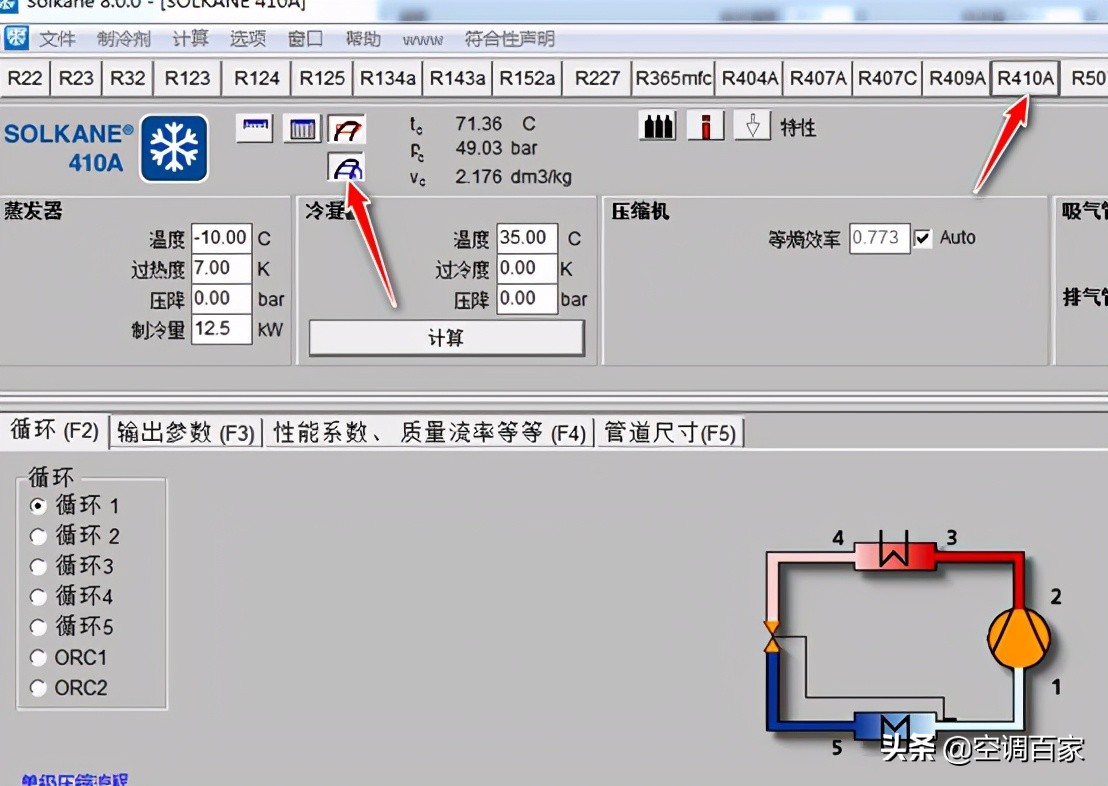
Task: Click the critical temperature value 71.36
Action: pos(478,124)
